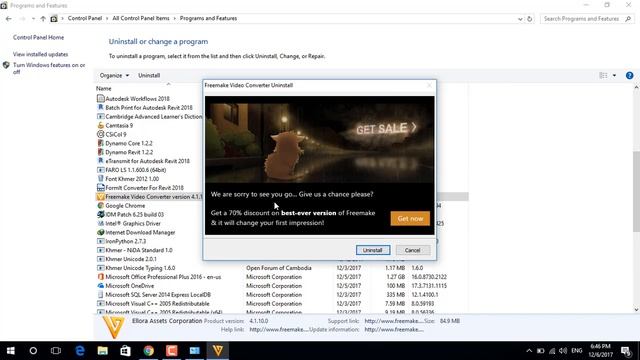The image size is (640, 360).
Task: Select FormIt Converter For Revit 2018
Action: (144, 188)
